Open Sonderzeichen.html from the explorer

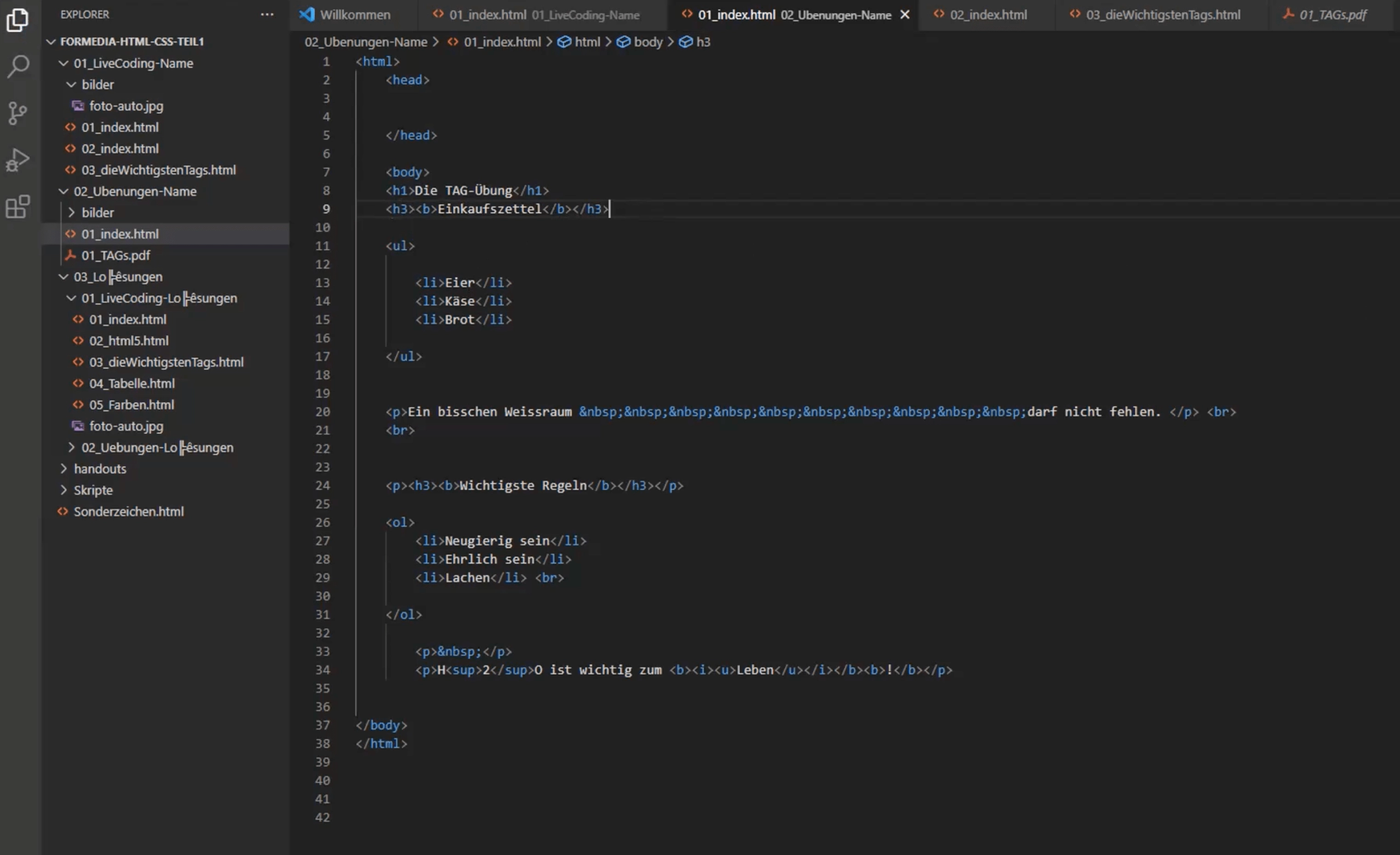[x=128, y=511]
